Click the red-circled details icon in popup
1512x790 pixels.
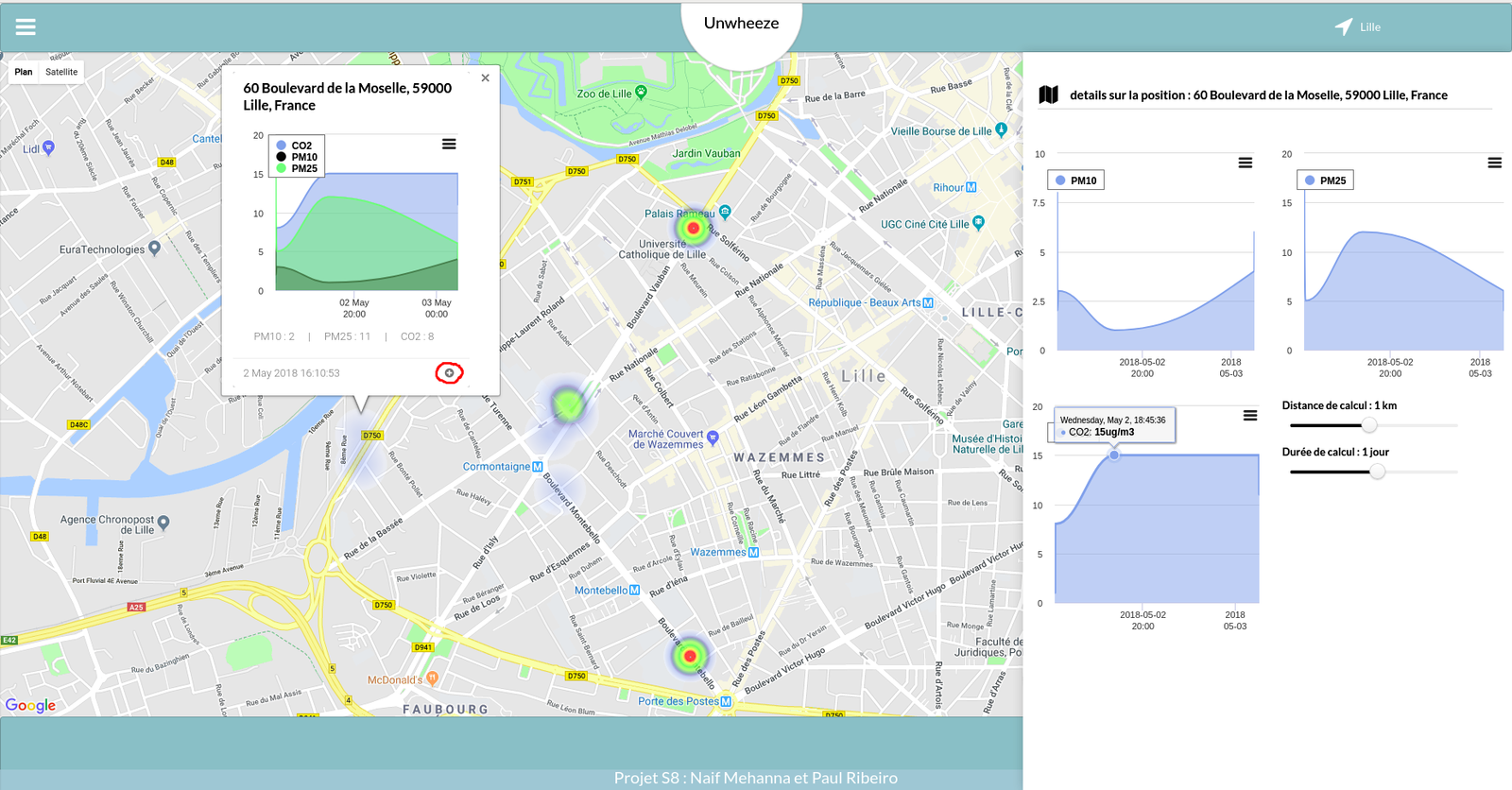click(449, 373)
